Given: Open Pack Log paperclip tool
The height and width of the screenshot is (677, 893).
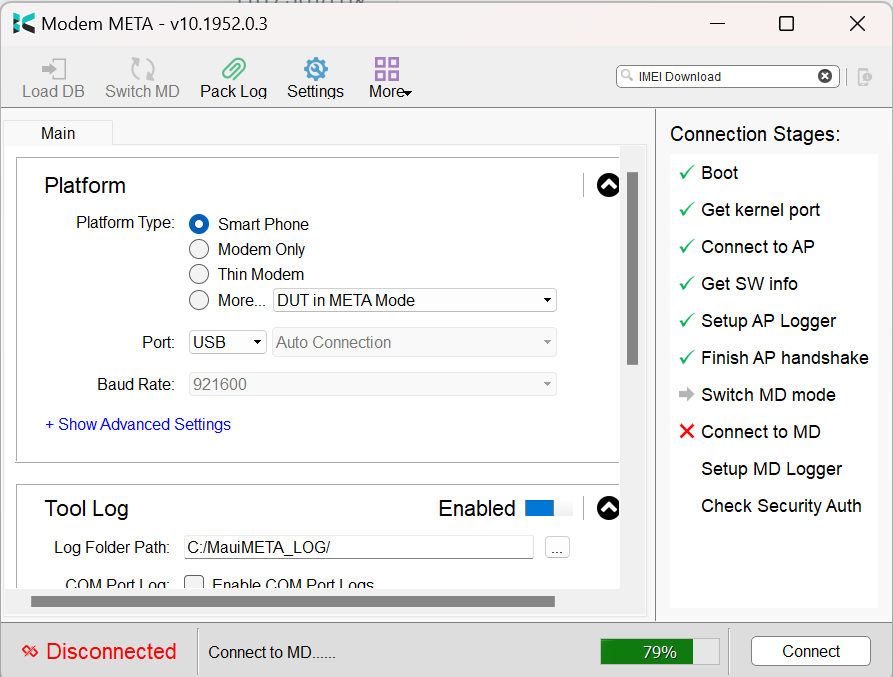Looking at the screenshot, I should pyautogui.click(x=233, y=70).
